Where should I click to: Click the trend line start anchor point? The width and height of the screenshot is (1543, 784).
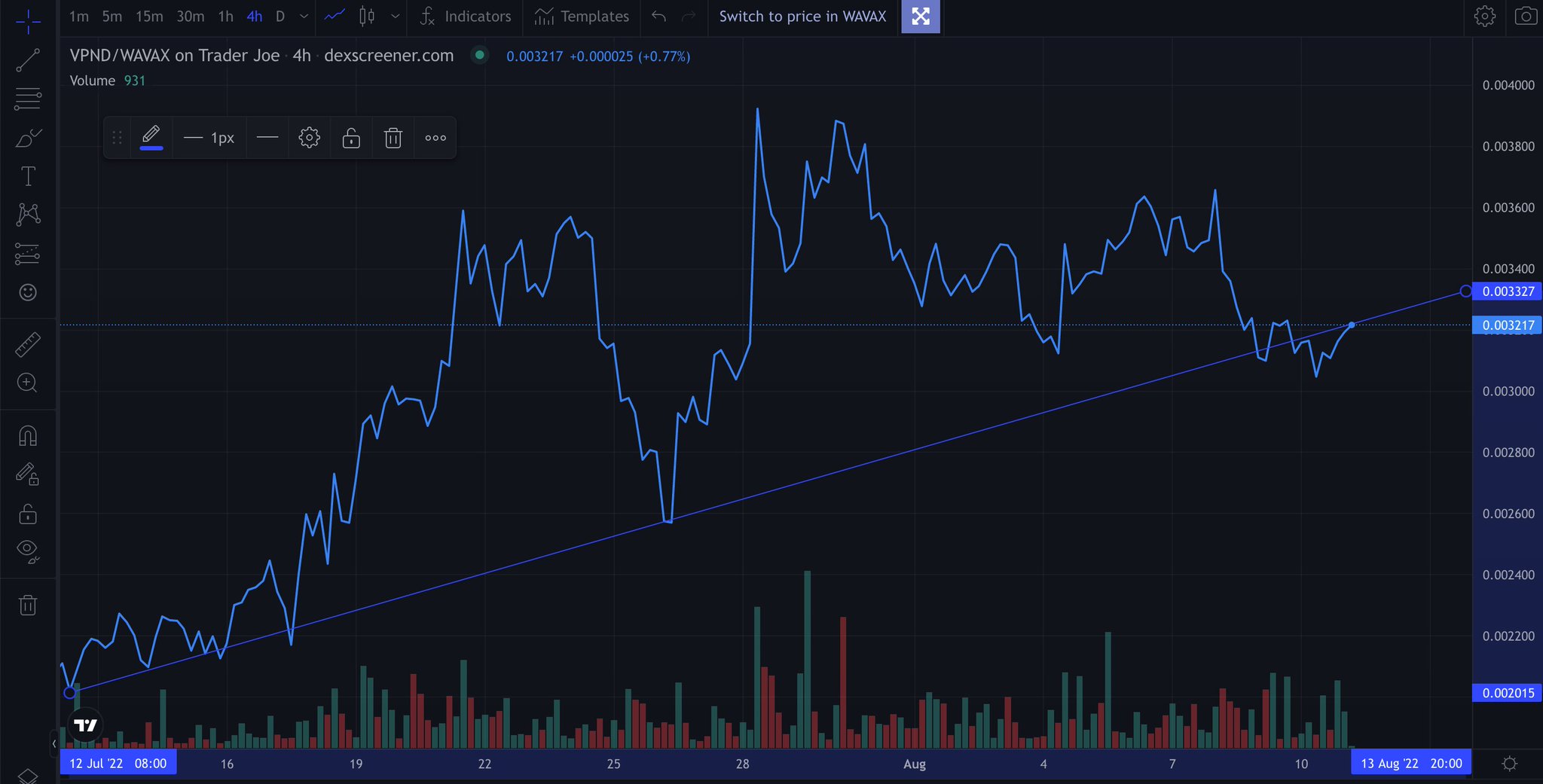click(70, 692)
